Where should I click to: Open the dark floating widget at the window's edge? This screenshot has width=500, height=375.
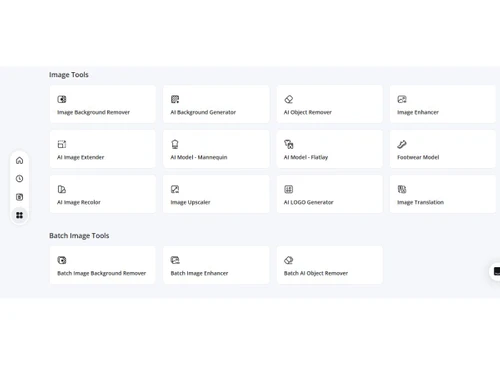[496, 271]
